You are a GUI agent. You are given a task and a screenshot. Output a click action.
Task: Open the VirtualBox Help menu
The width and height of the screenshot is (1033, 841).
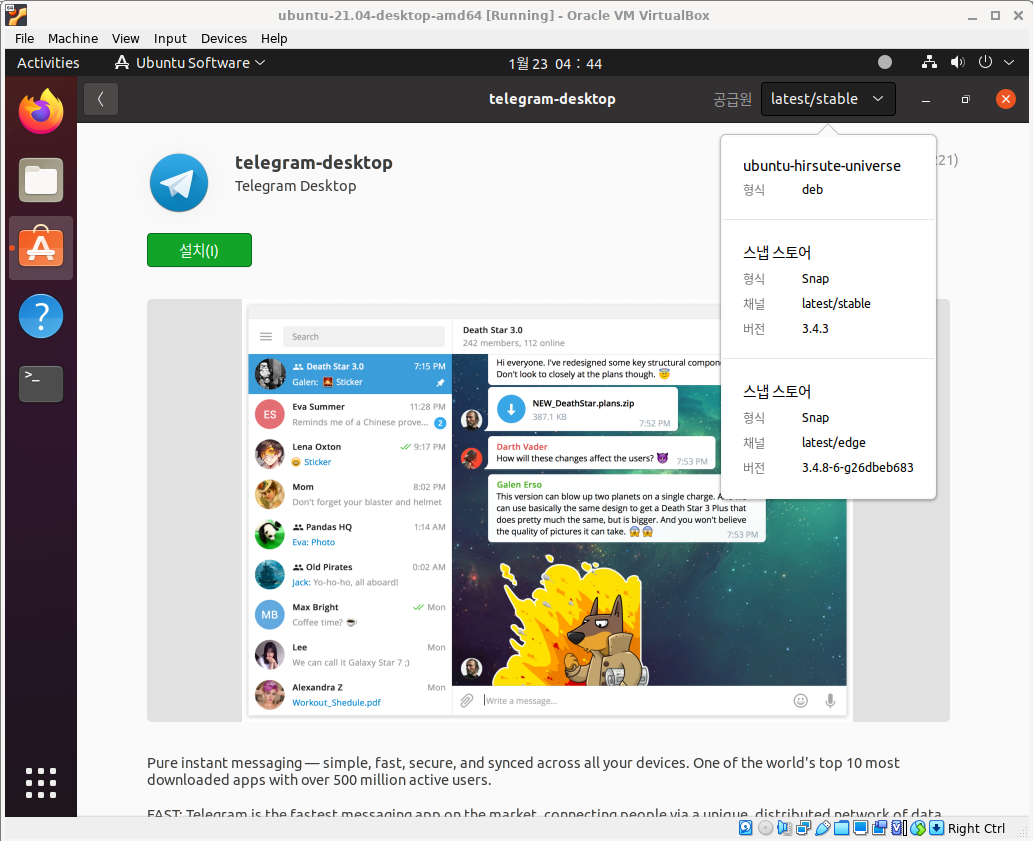274,38
